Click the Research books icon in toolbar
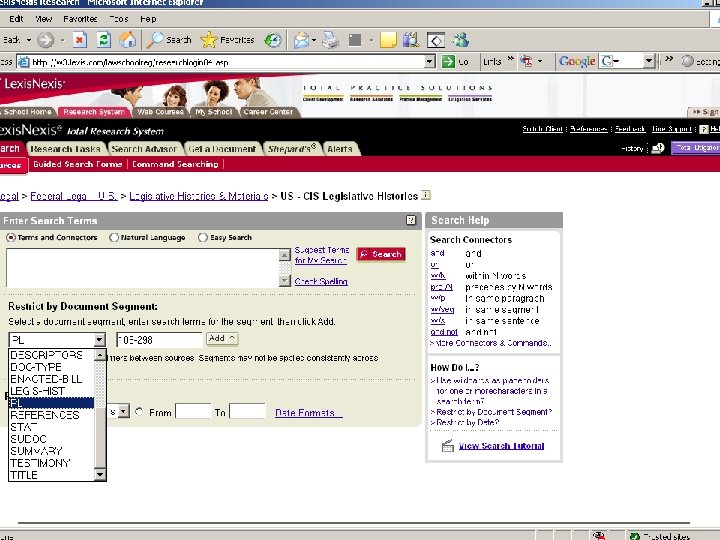 [411, 40]
